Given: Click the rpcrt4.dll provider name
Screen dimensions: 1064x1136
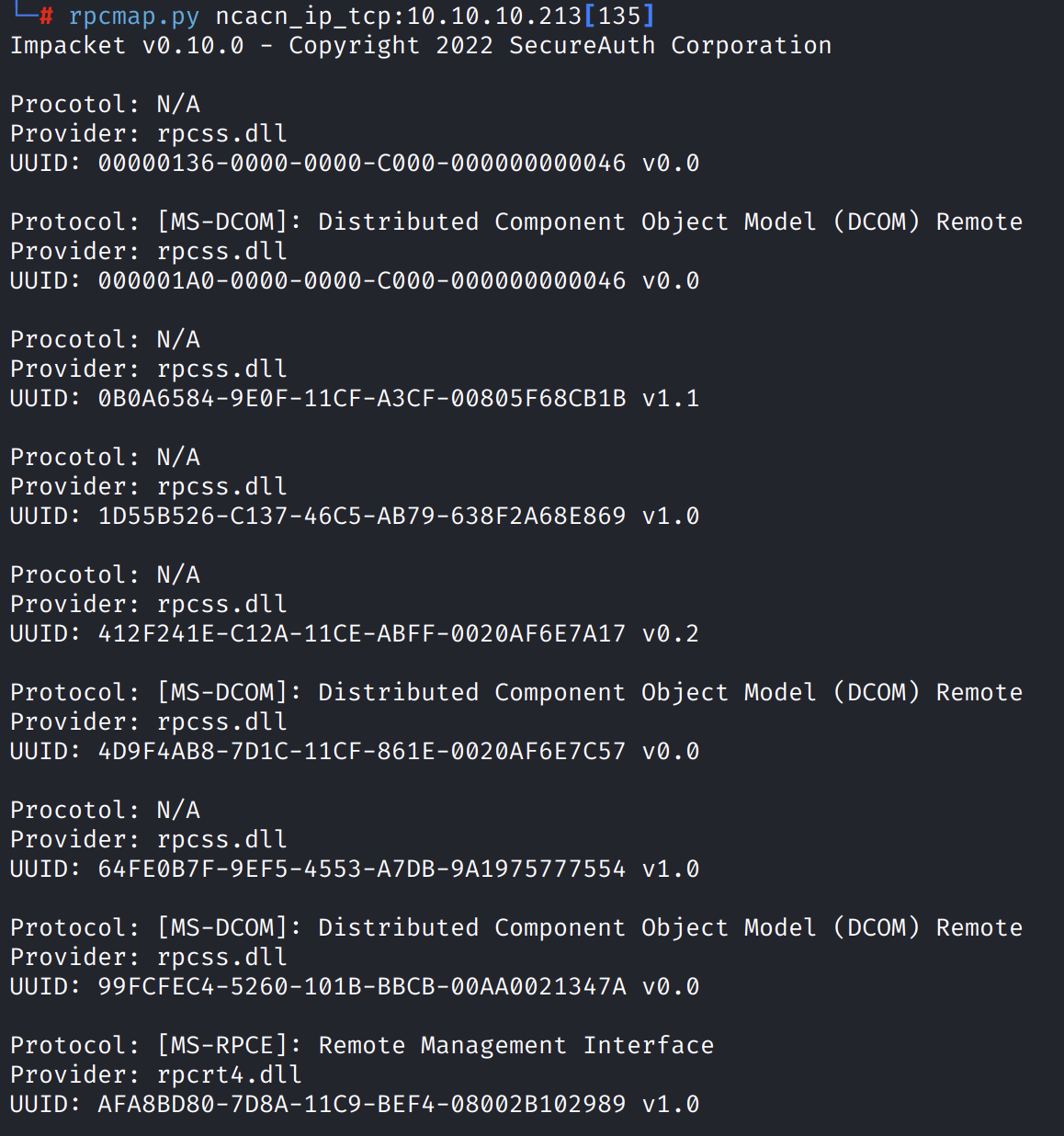Looking at the screenshot, I should [229, 1075].
